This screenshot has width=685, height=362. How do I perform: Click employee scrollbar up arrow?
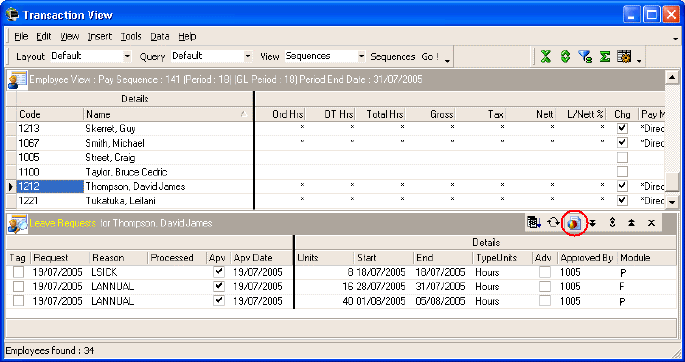pyautogui.click(x=671, y=78)
